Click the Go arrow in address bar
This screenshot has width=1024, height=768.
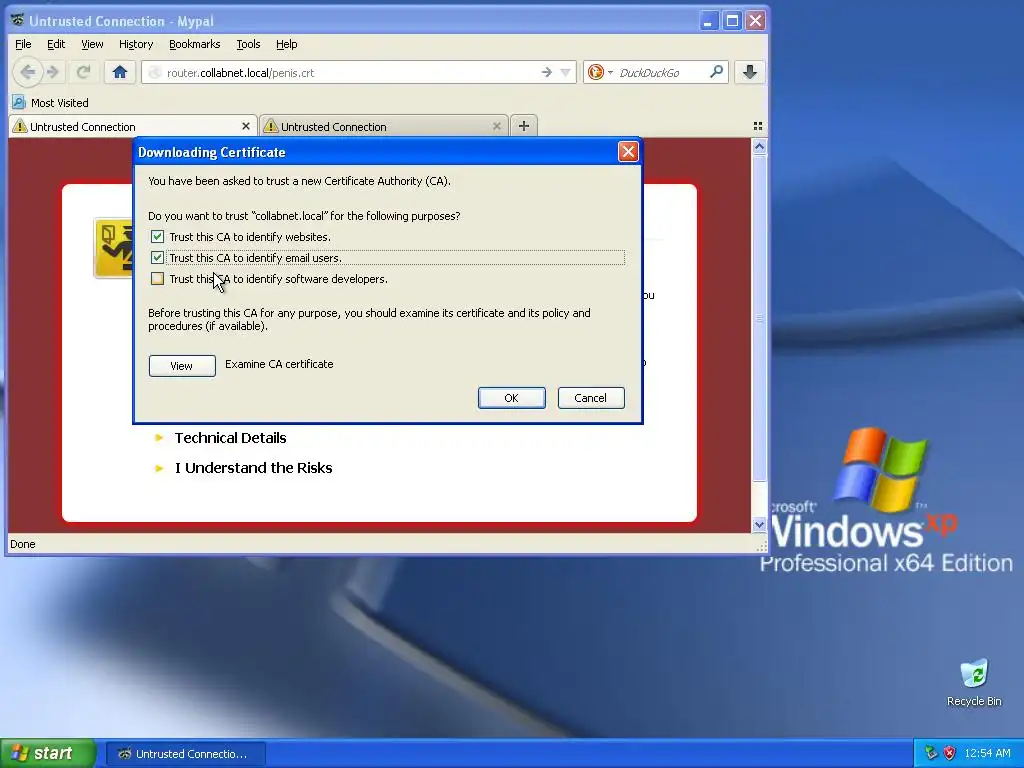click(547, 72)
